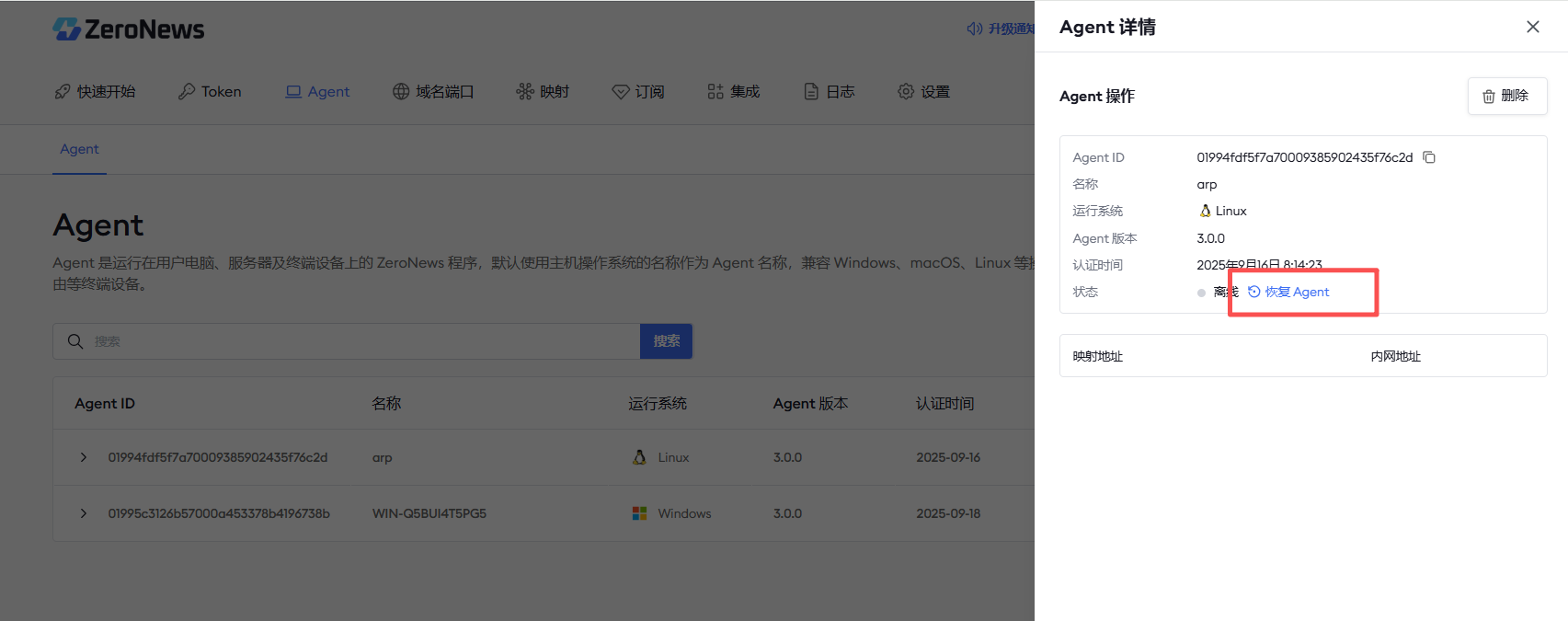Focus the 搜索 input field

359,341
